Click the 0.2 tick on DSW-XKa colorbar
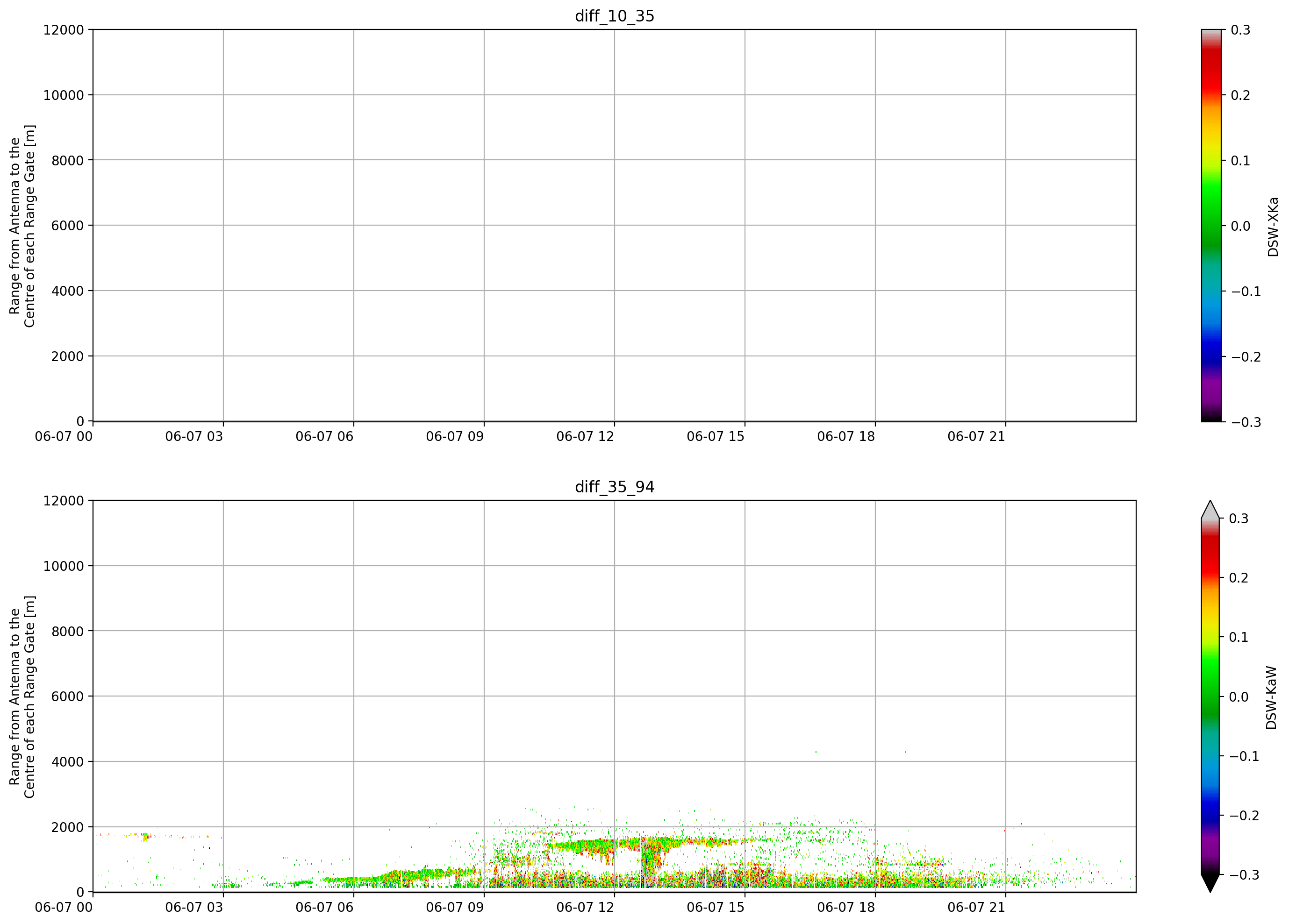 coord(1241,95)
